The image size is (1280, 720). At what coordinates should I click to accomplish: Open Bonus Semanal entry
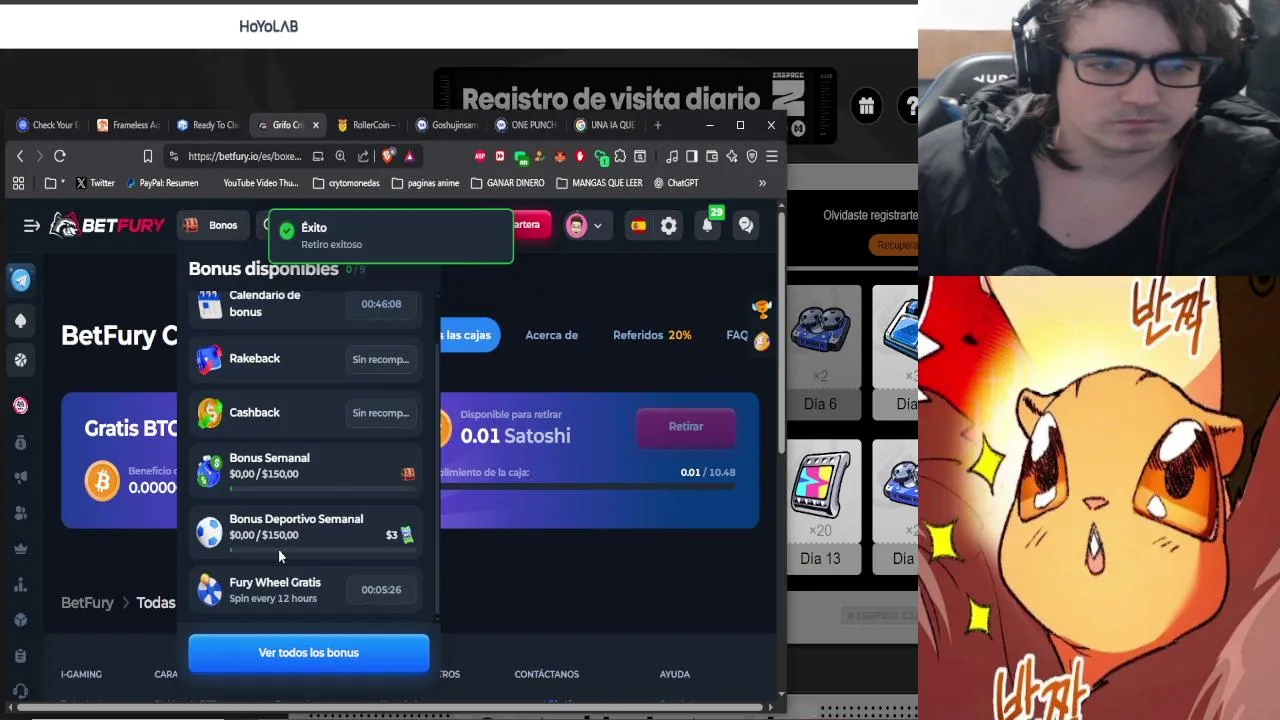tap(305, 470)
